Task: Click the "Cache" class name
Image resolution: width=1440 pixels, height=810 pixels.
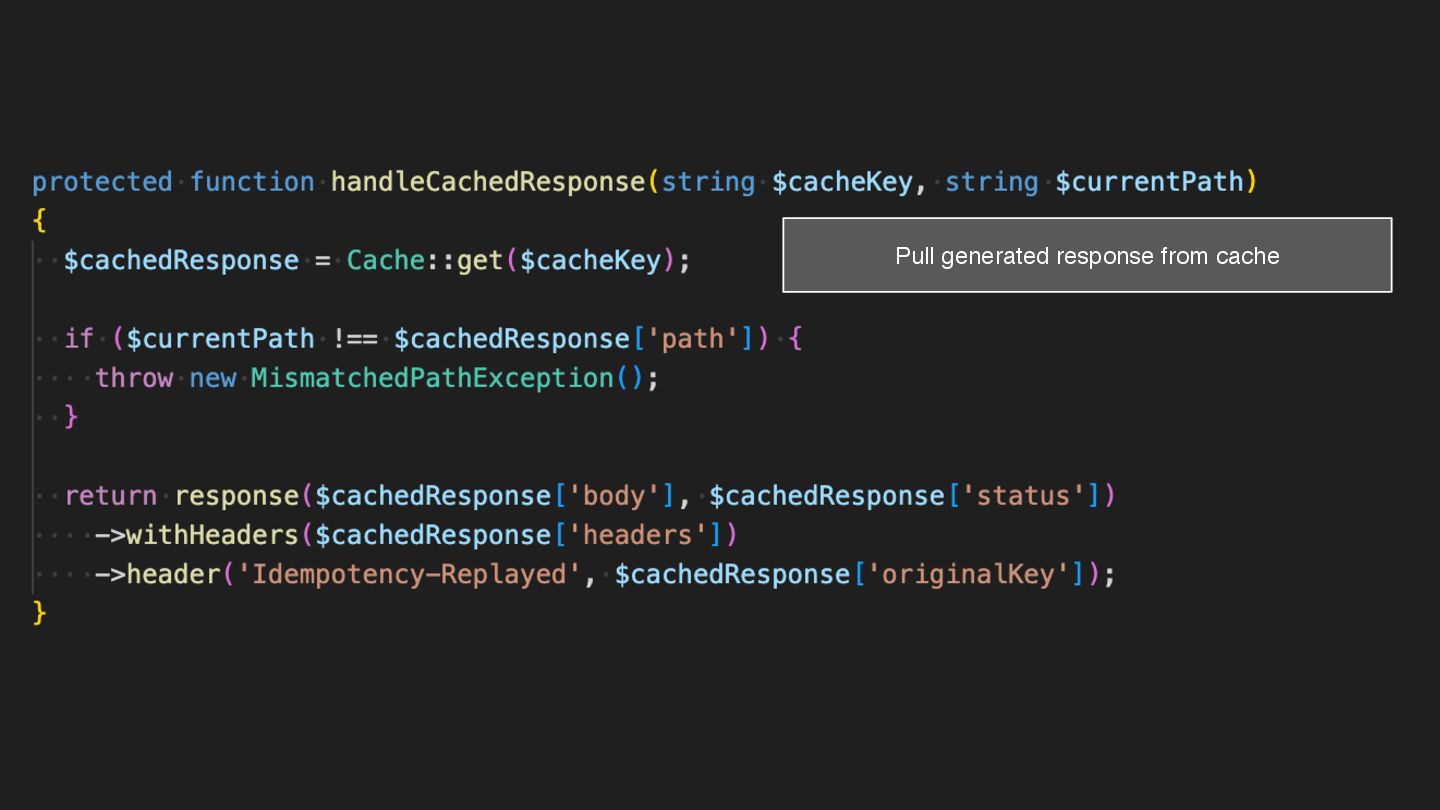Action: pos(385,261)
